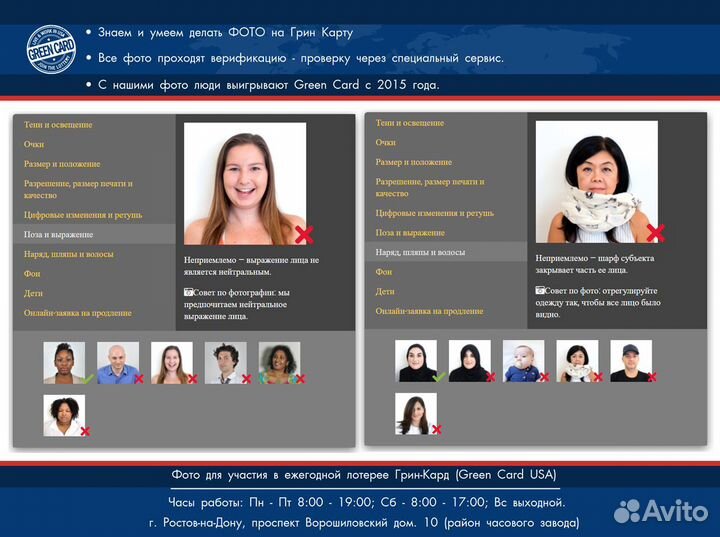Select 'Разрешение, размер печати и качество' in the right panel
Image resolution: width=720 pixels, height=537 pixels.
pos(430,187)
